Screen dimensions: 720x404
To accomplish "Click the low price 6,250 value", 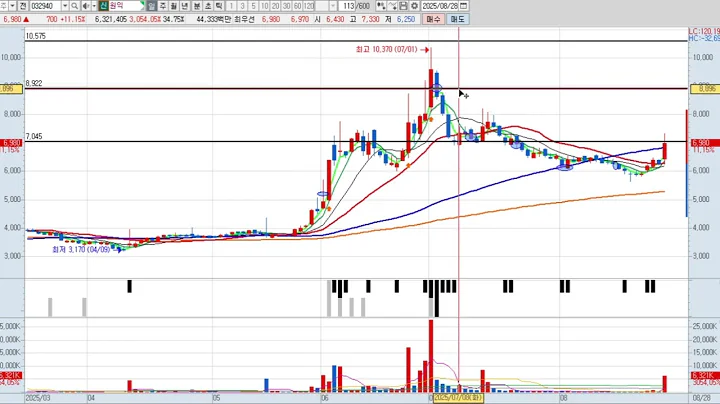I will click(406, 19).
